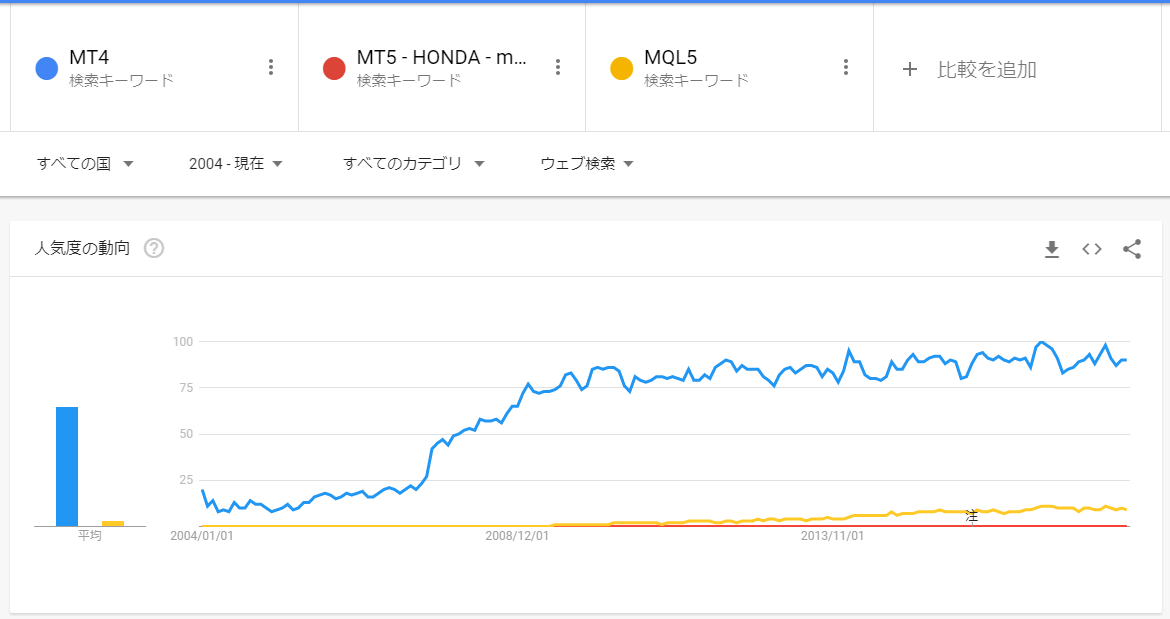Click the plus icon to add comparison
The image size is (1170, 619).
pos(909,69)
